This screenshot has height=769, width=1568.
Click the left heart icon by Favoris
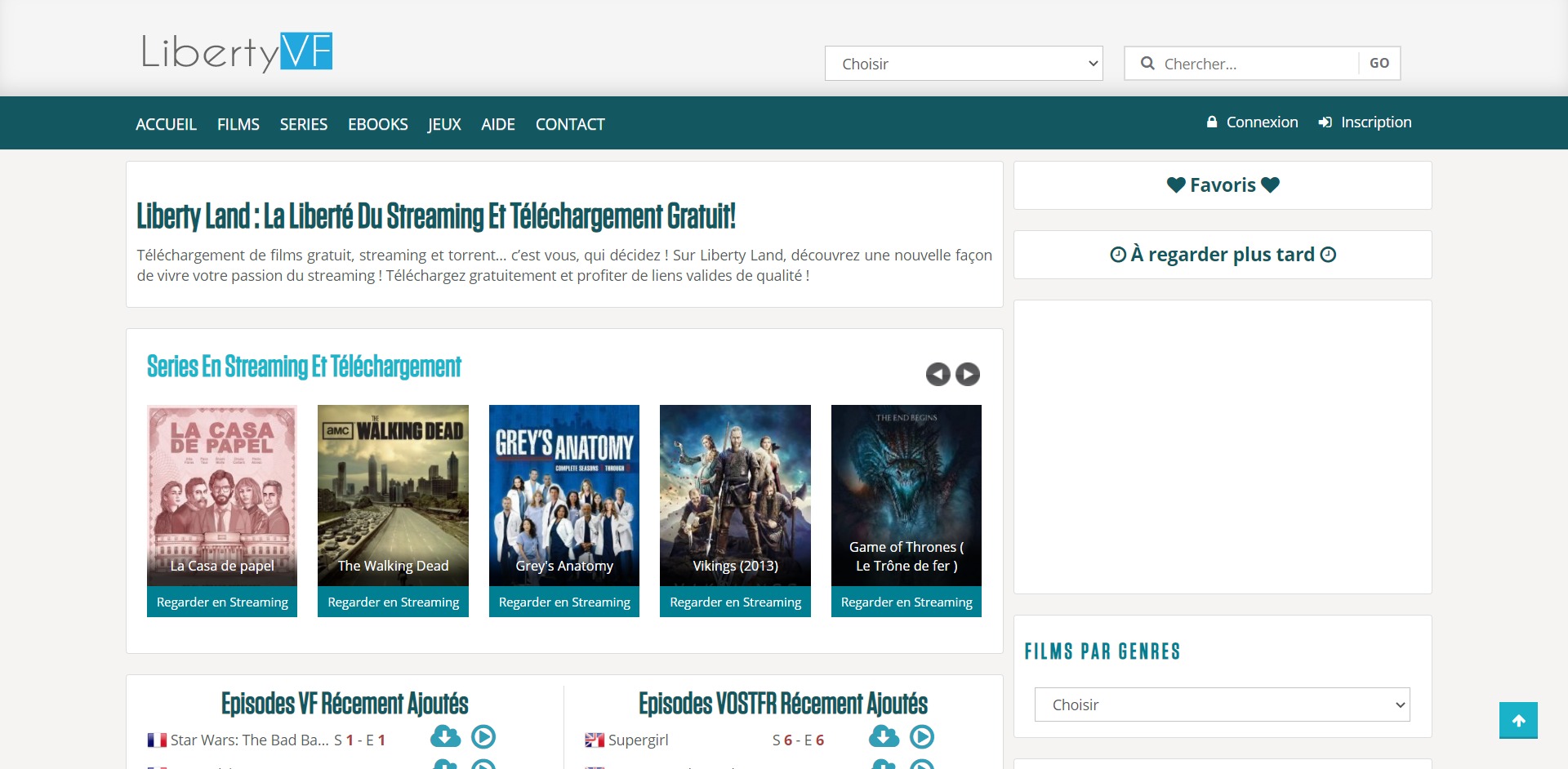[1176, 185]
